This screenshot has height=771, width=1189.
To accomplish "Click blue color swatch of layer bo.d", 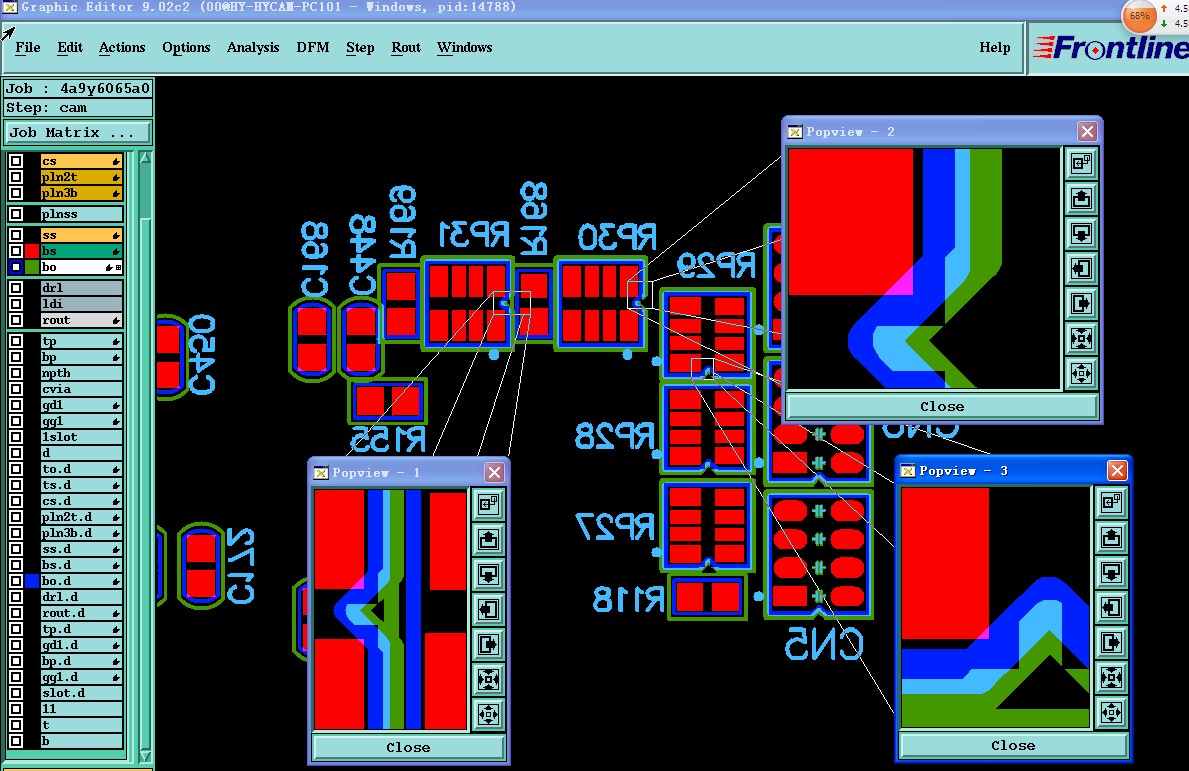I will pos(32,581).
